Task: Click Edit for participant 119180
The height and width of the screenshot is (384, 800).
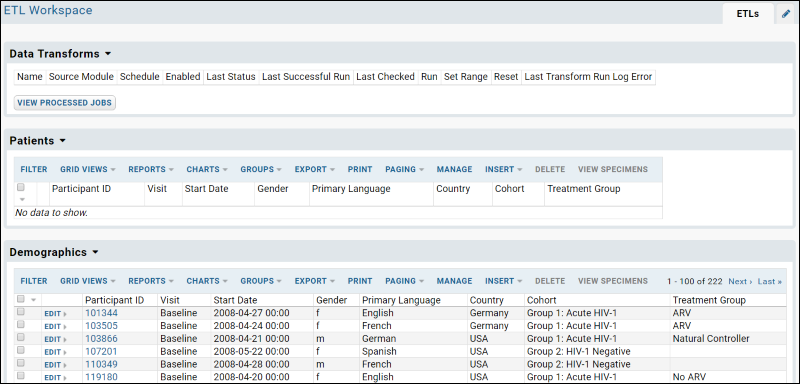Action: 55,378
